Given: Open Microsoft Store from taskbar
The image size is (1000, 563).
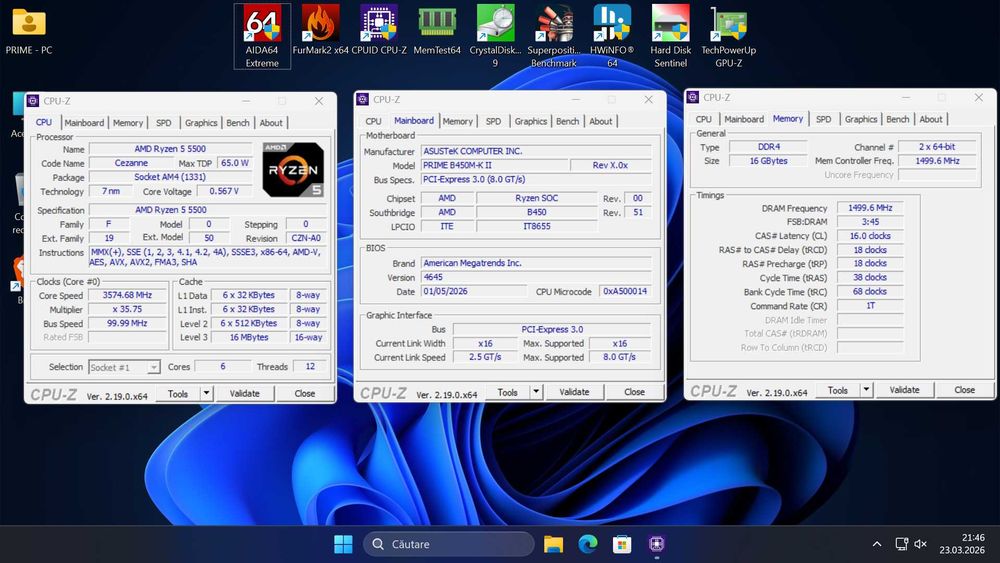Looking at the screenshot, I should [x=622, y=544].
